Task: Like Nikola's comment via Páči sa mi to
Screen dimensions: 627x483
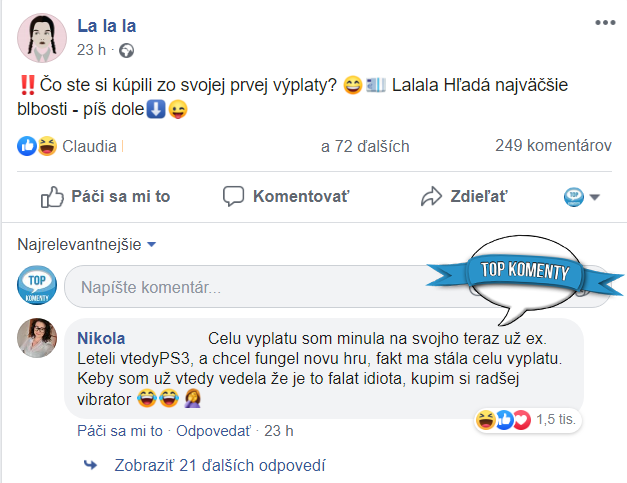Action: 120,431
